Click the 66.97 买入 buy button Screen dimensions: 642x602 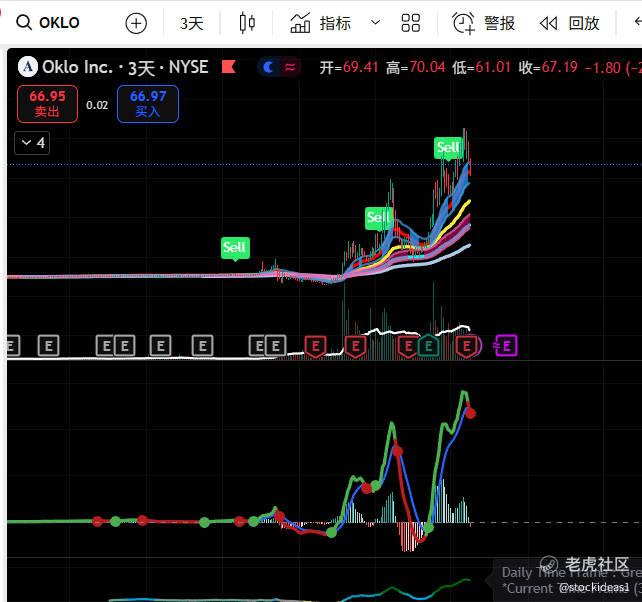point(148,104)
